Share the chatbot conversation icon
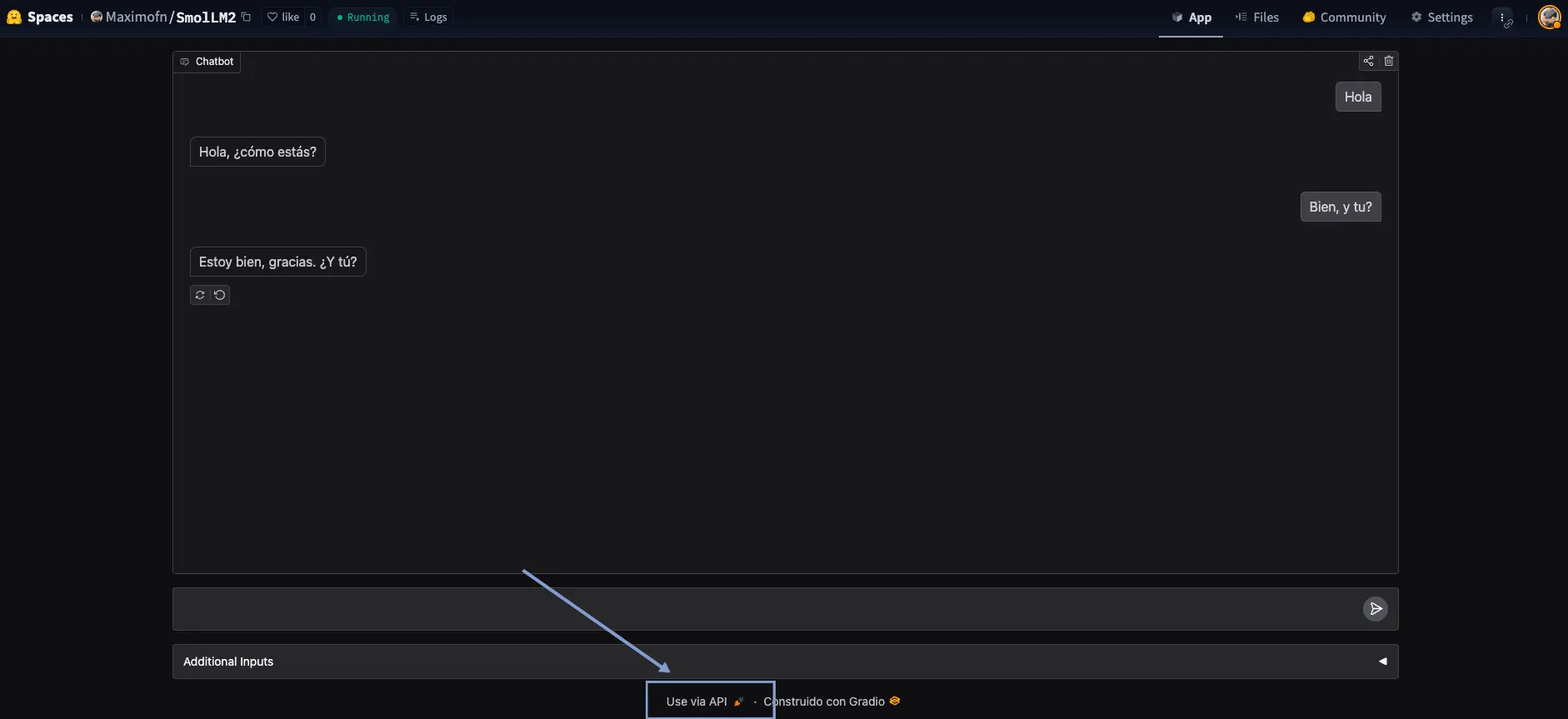1568x719 pixels. [x=1368, y=61]
